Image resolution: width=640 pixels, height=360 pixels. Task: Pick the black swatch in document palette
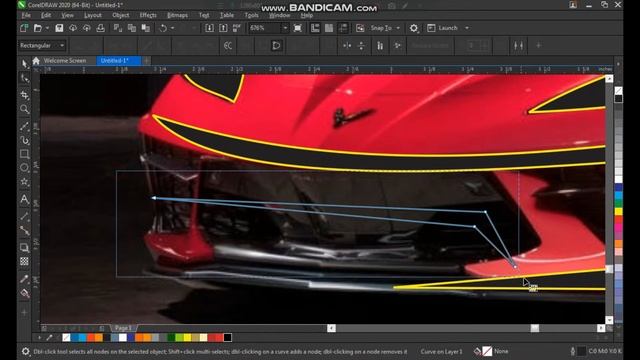tap(228, 337)
